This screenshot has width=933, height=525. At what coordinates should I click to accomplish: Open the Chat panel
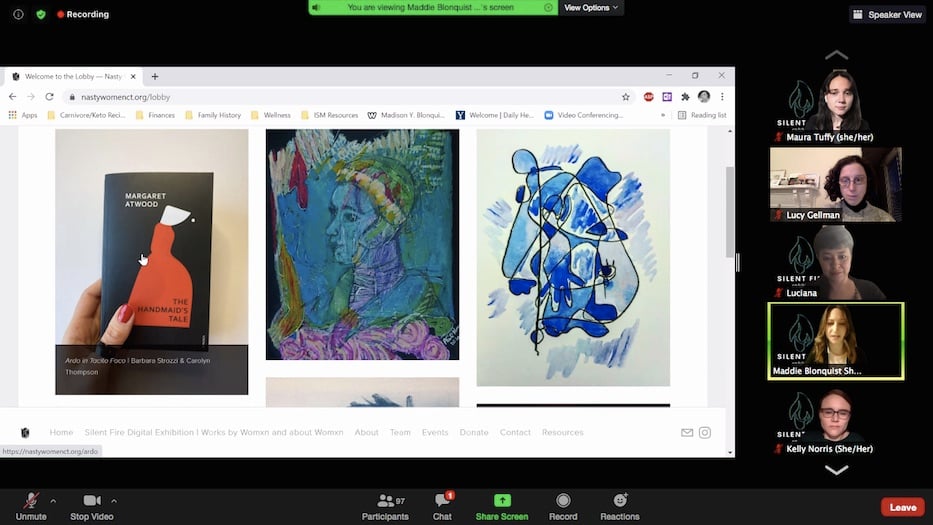coord(442,508)
